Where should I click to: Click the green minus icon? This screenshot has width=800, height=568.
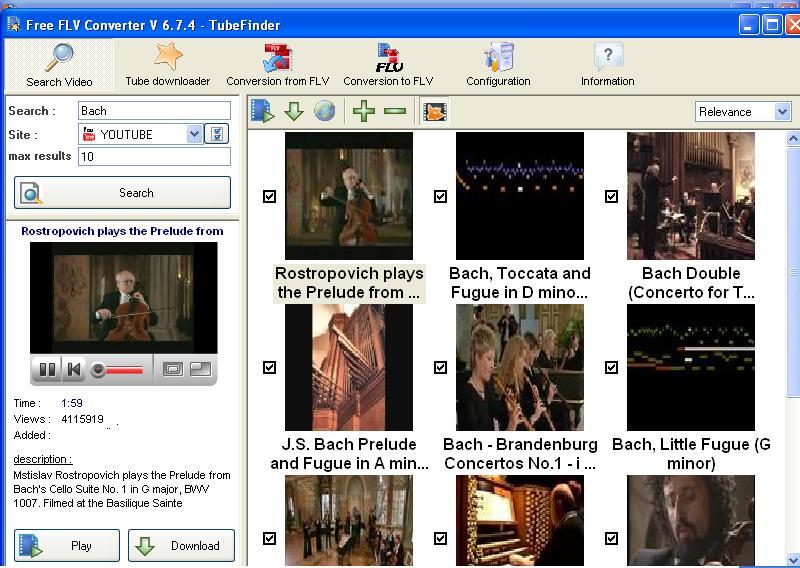click(395, 111)
